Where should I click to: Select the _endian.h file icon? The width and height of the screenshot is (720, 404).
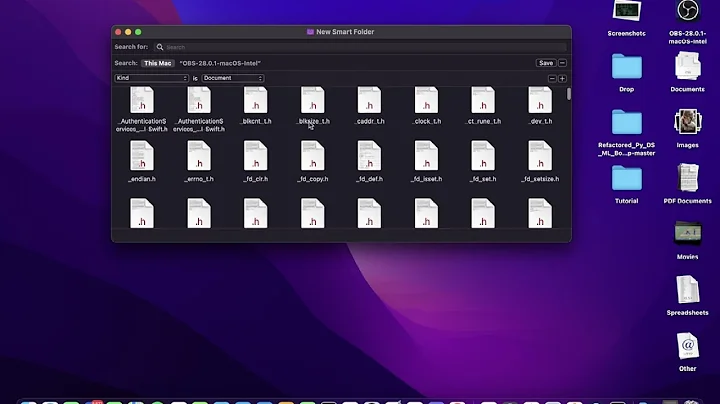click(142, 156)
